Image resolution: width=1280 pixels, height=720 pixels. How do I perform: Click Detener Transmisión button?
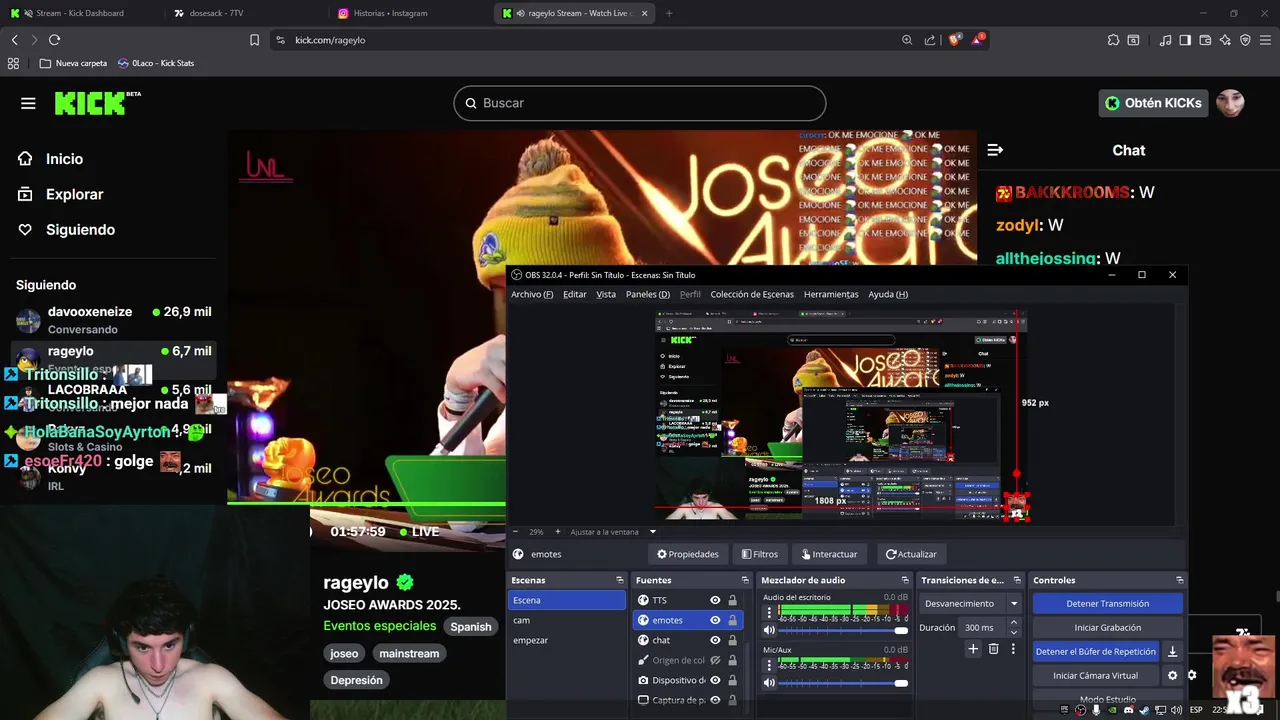click(1107, 603)
